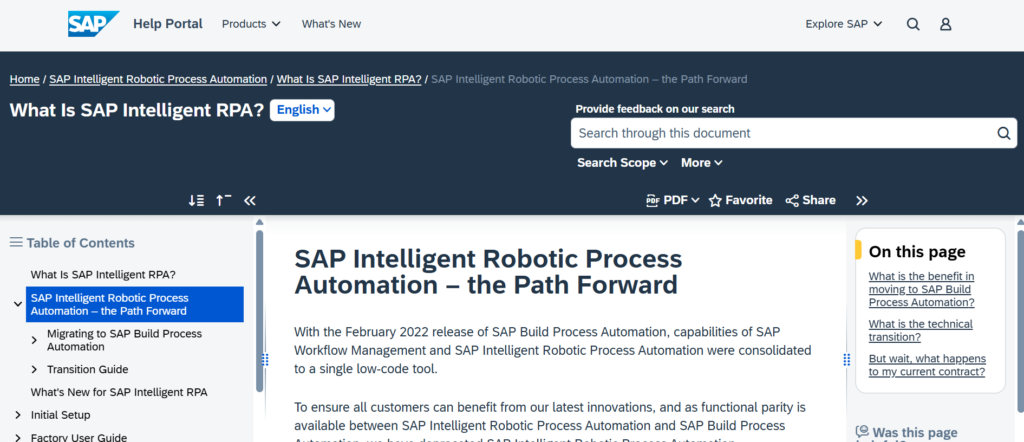The image size is (1024, 442).
Task: Expand the Initial Setup tree node
Action: [x=18, y=414]
